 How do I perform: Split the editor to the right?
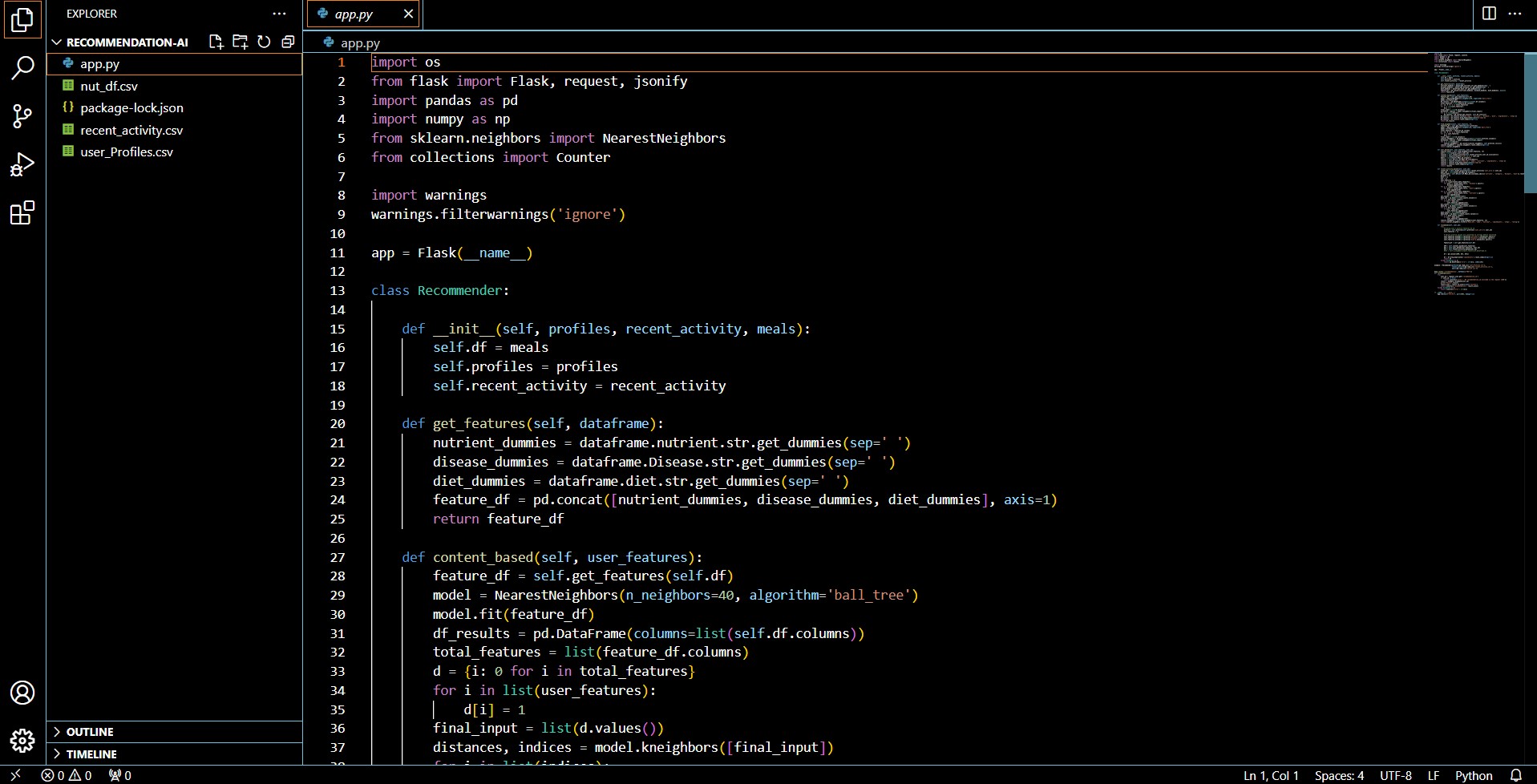[x=1489, y=14]
